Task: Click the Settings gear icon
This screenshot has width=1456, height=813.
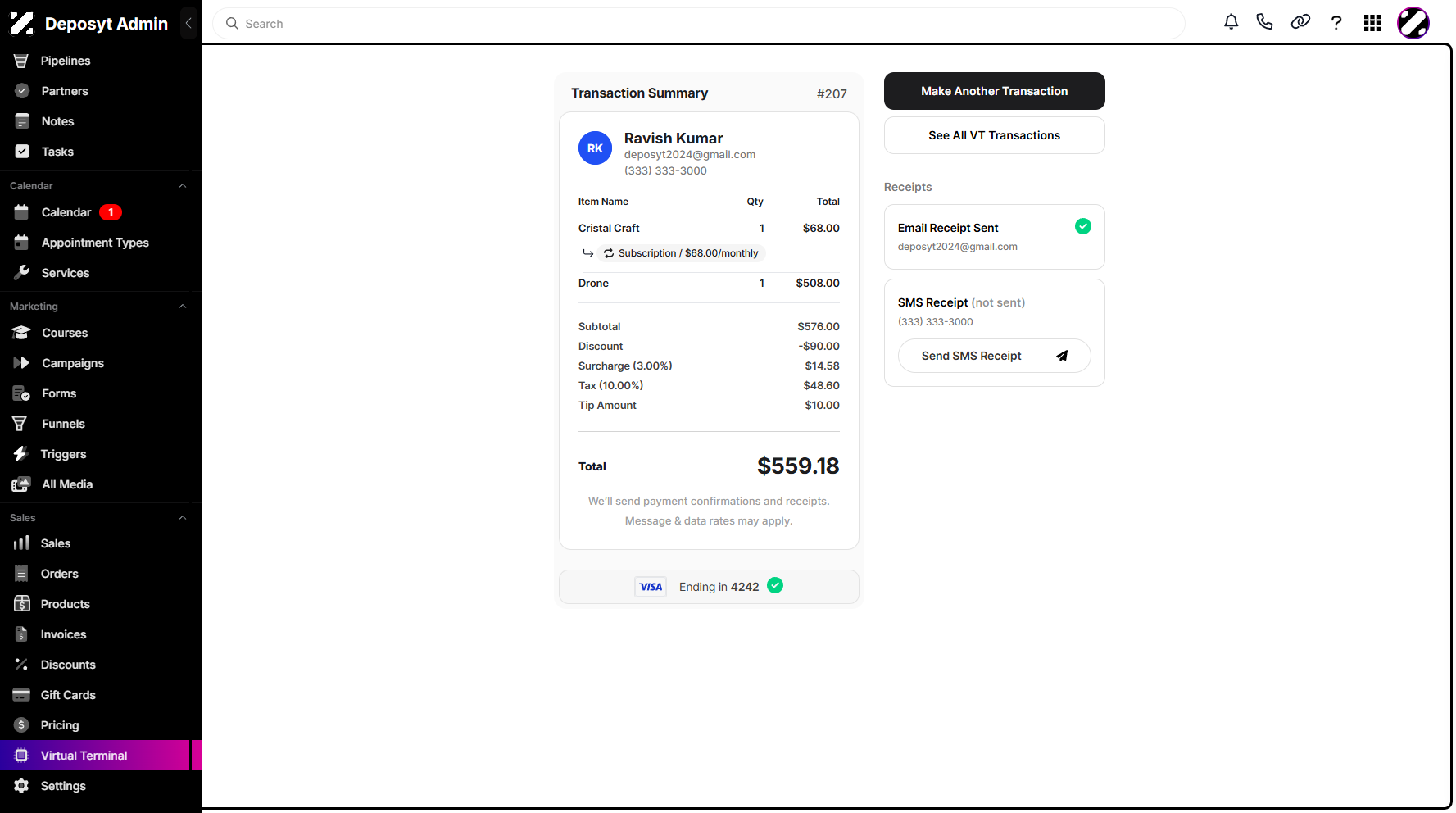Action: point(21,786)
